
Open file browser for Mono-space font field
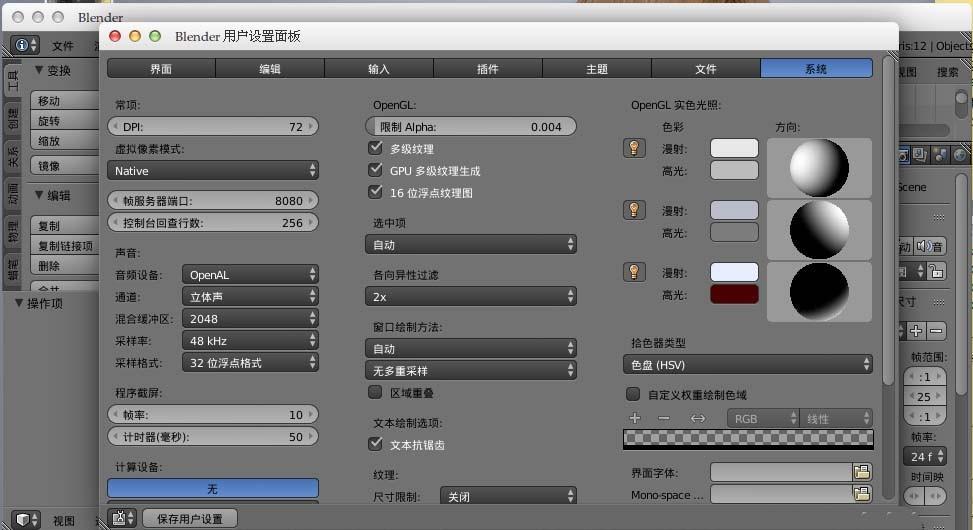point(861,494)
